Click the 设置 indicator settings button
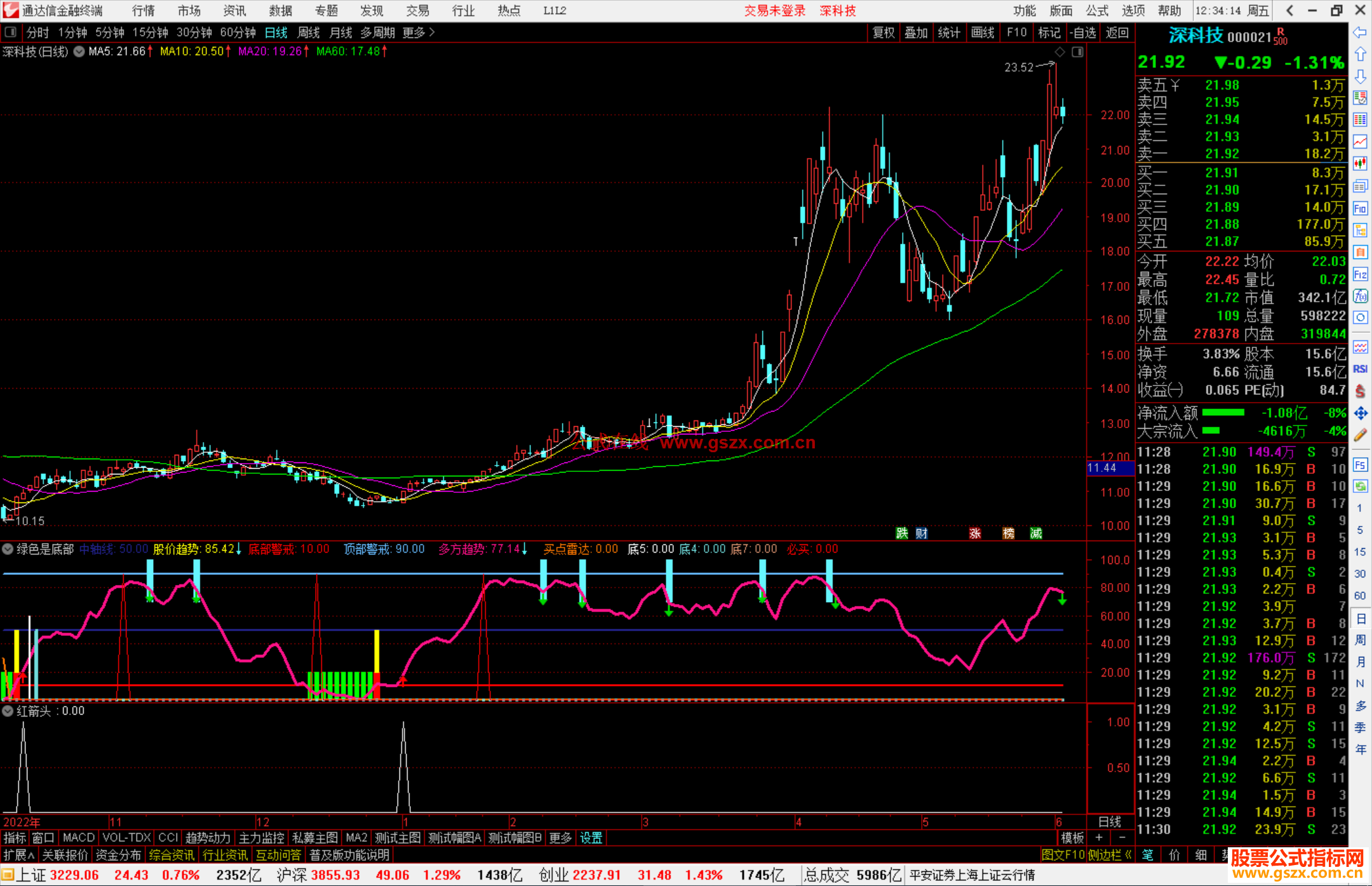 [x=591, y=838]
